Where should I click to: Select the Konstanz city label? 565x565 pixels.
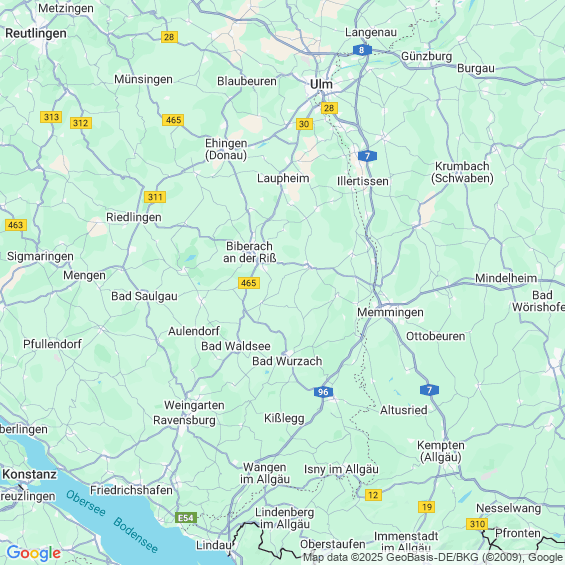click(x=30, y=474)
